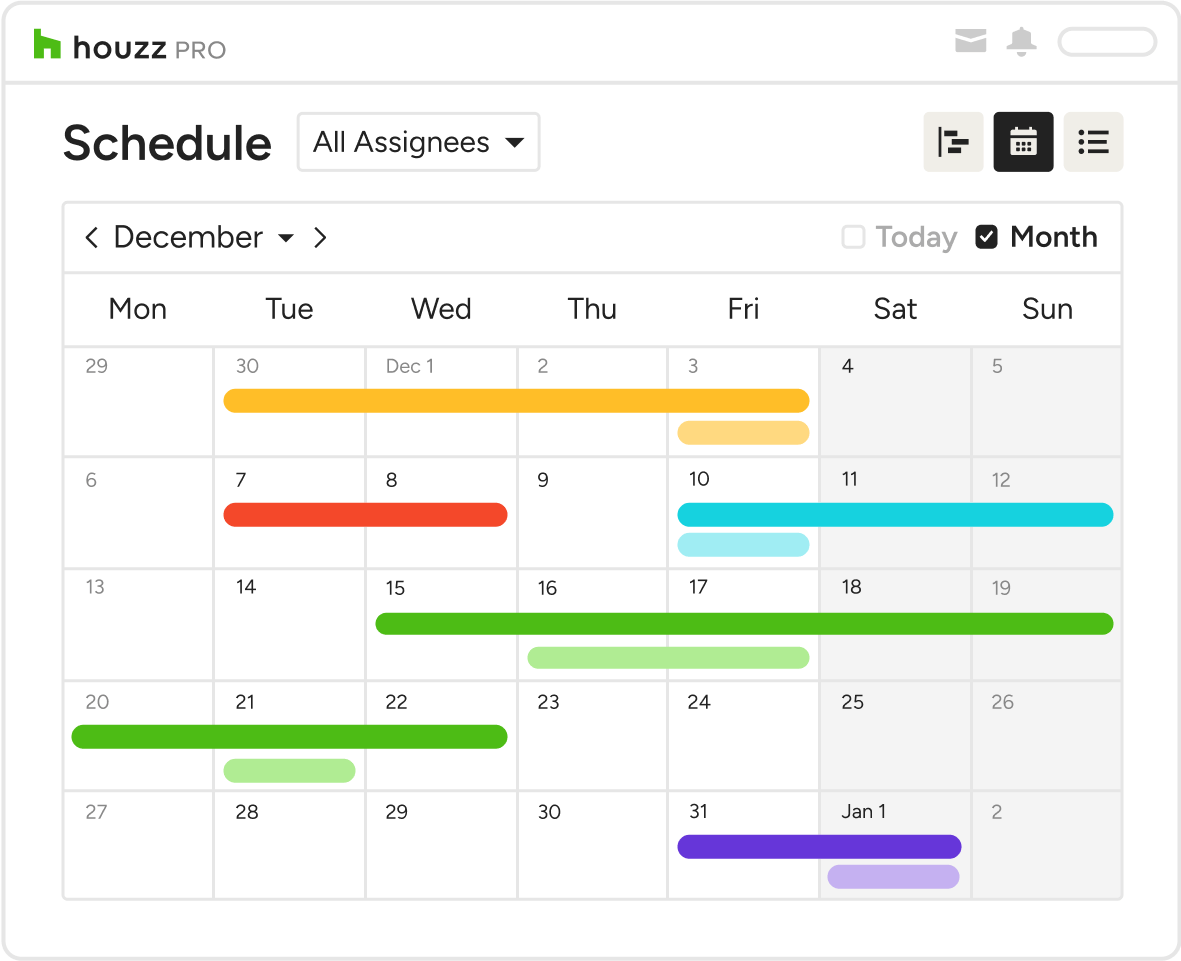
Task: Click the Houzz Pro logo
Action: pyautogui.click(x=130, y=46)
